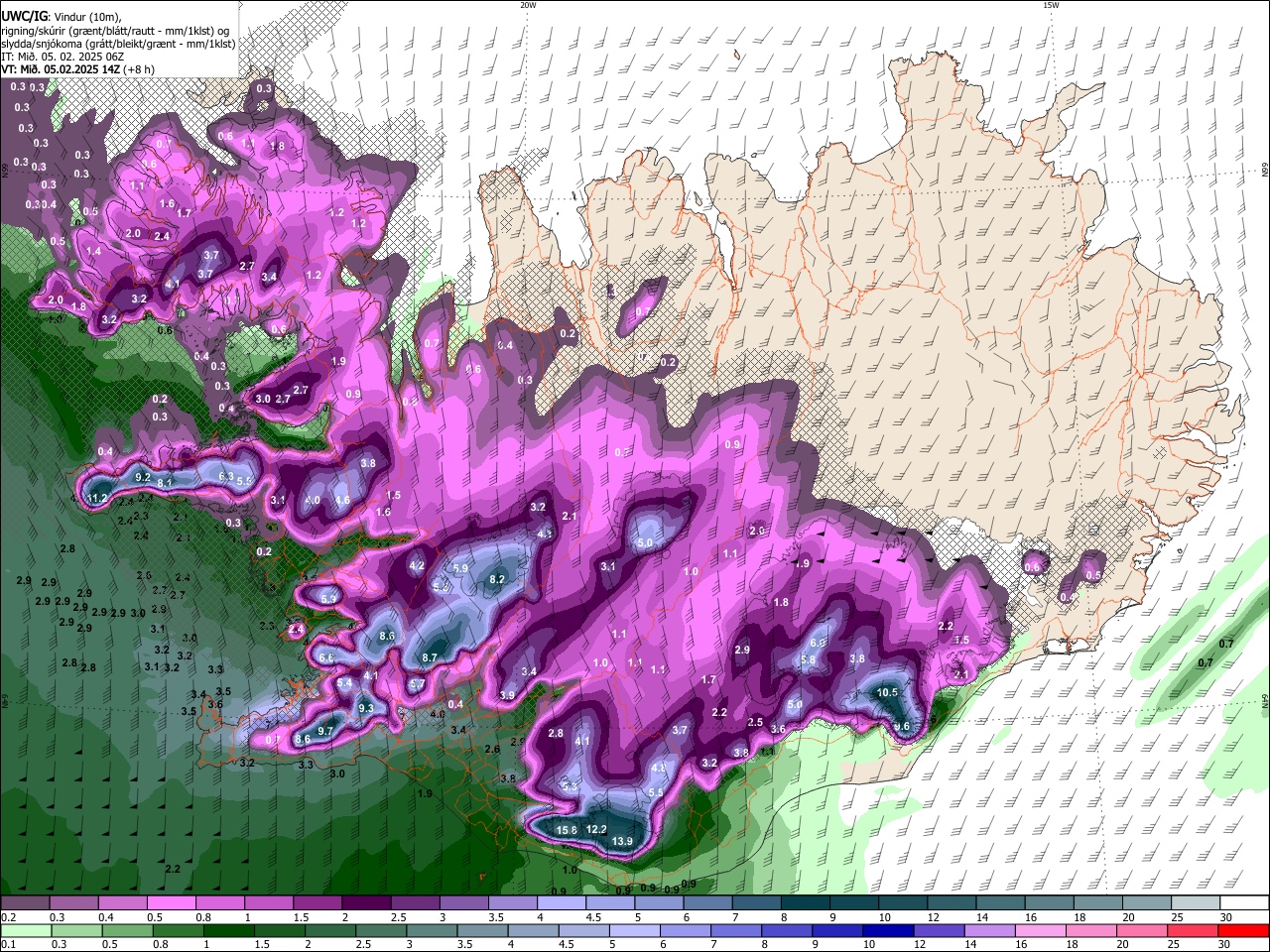Click the 12.2 precipitation value on the map
The width and height of the screenshot is (1270, 952).
pos(596,829)
